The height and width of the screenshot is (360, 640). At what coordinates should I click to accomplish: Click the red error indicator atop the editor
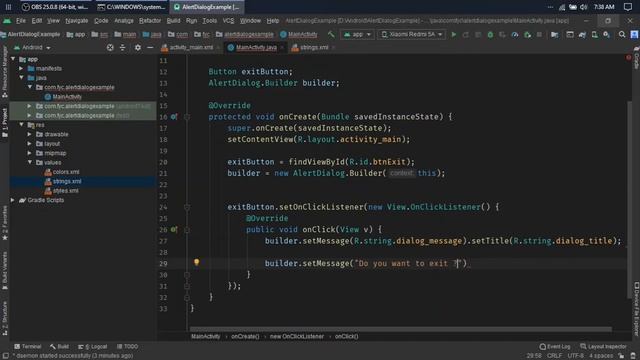click(x=628, y=58)
